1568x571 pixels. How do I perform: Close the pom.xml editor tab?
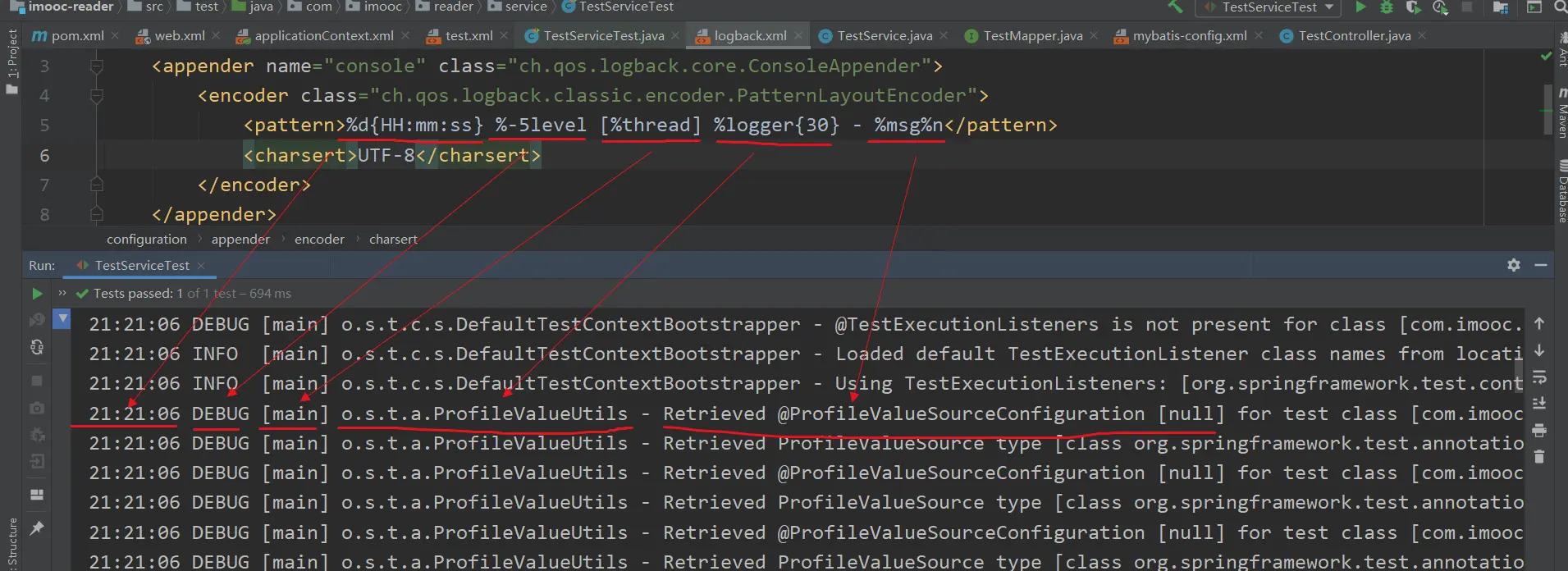pos(116,36)
